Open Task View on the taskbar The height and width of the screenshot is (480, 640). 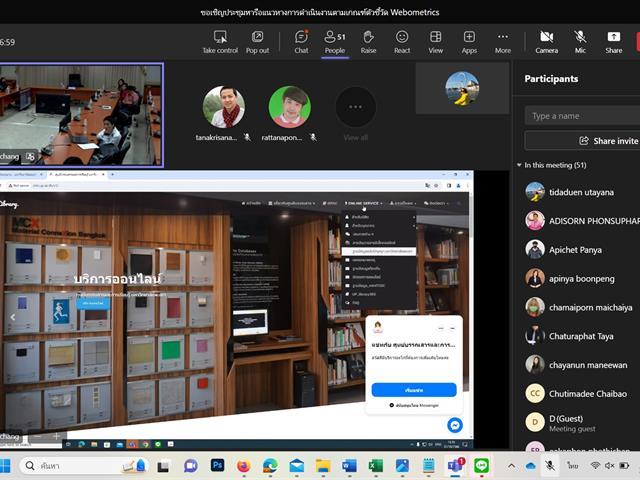(x=163, y=465)
